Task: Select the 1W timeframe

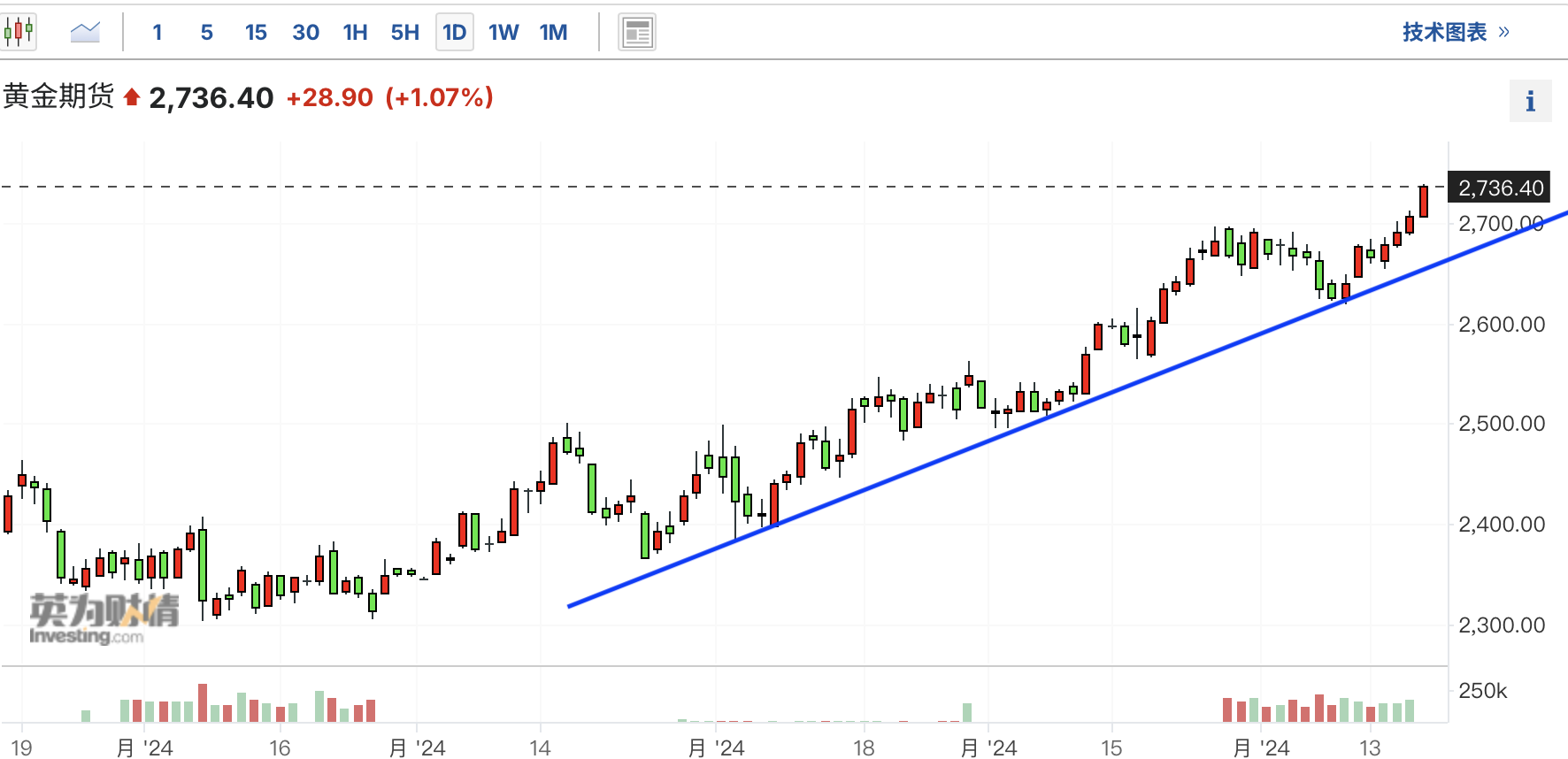Action: click(503, 33)
